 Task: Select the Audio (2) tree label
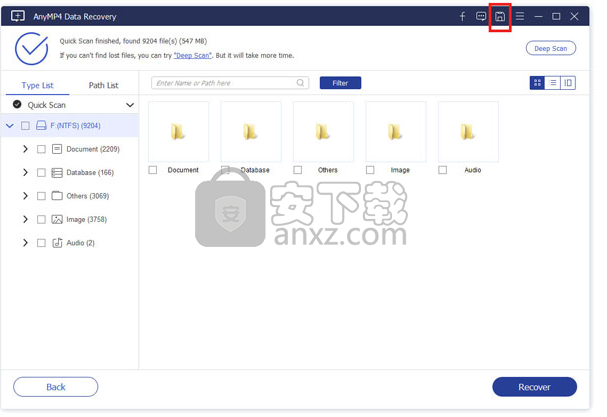(81, 243)
